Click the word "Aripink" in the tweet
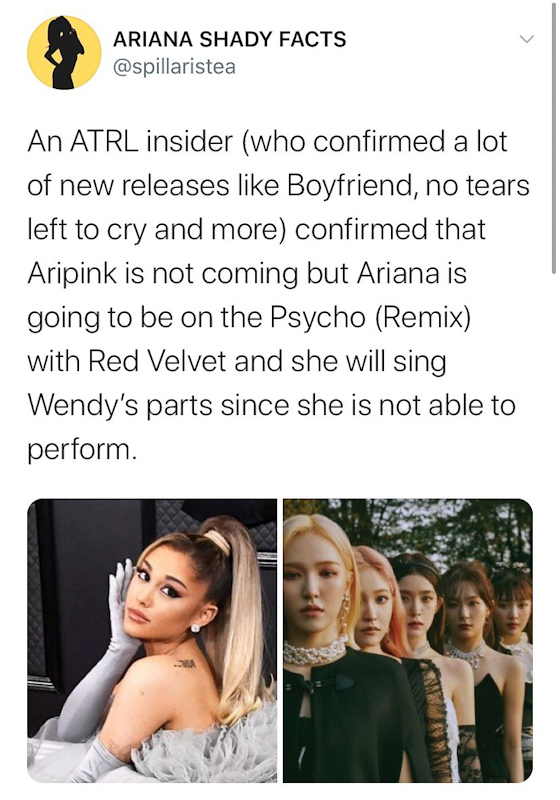The image size is (560, 800). (x=72, y=274)
